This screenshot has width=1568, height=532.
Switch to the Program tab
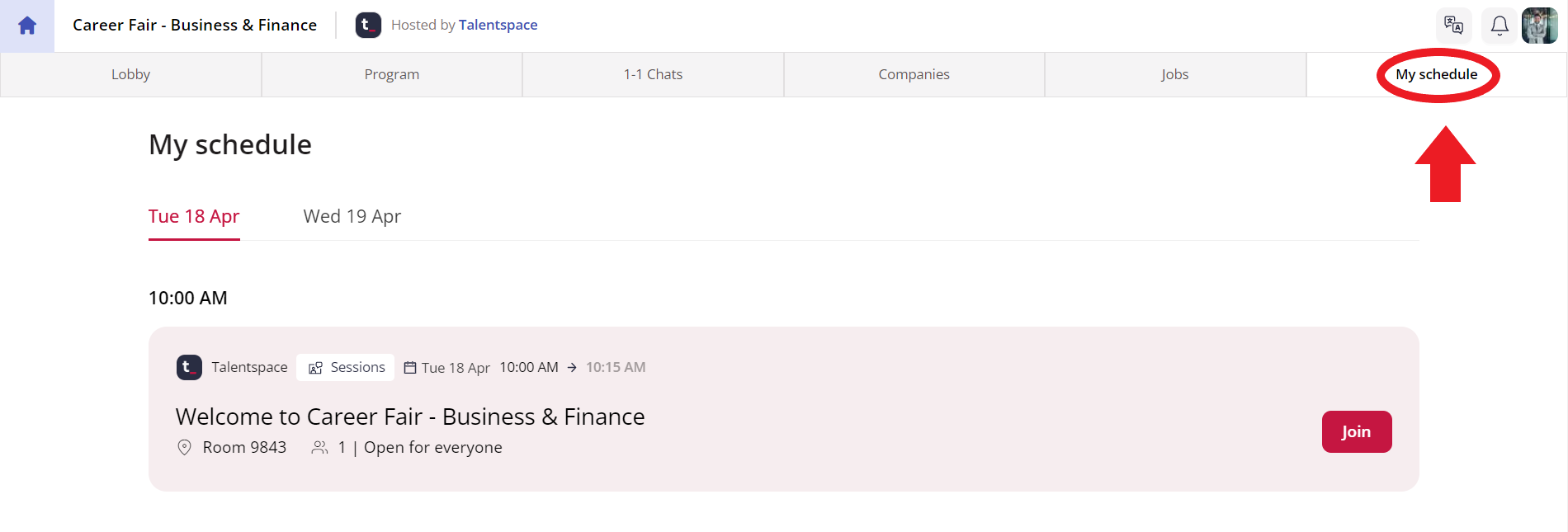(392, 74)
